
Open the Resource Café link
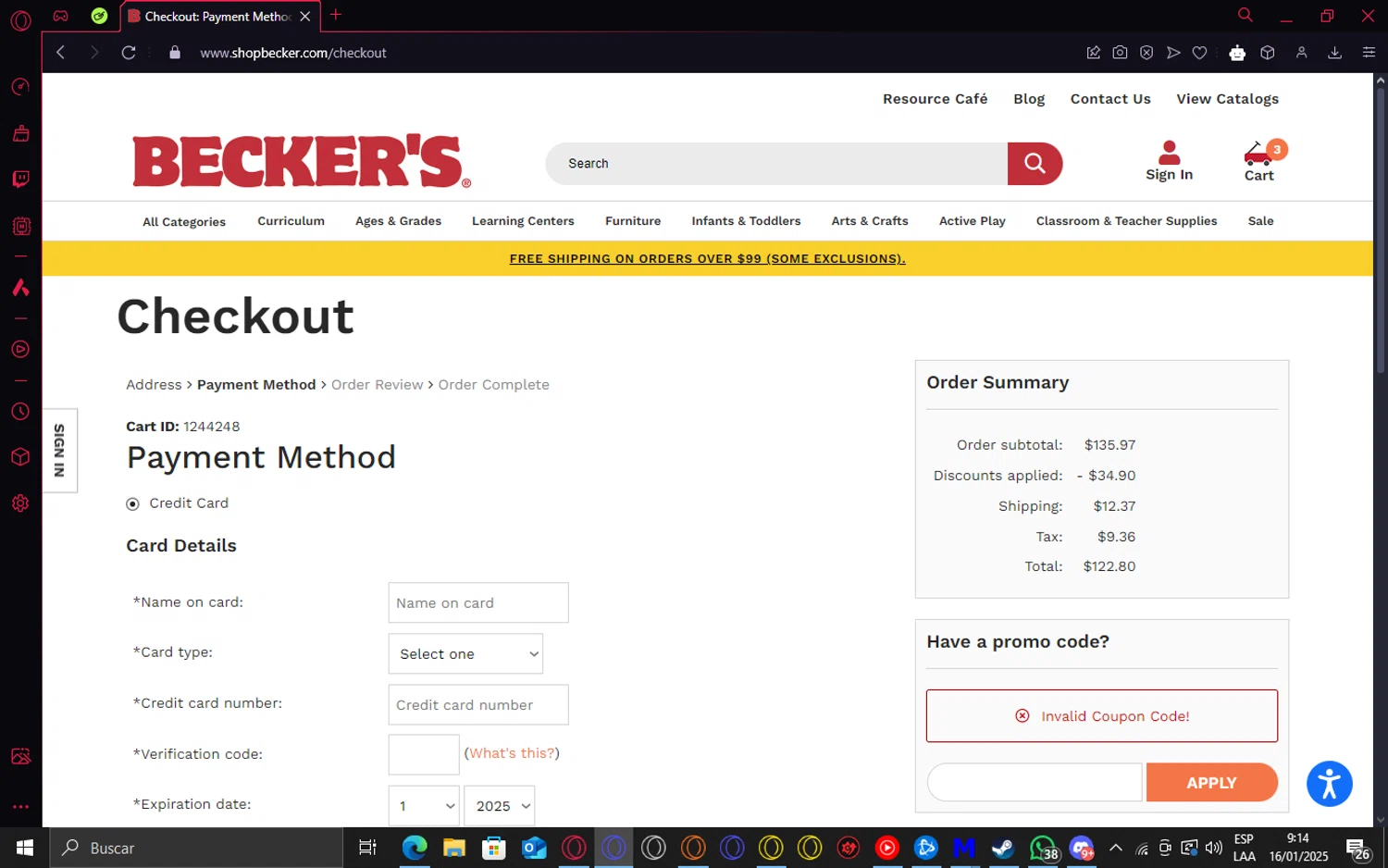click(935, 99)
